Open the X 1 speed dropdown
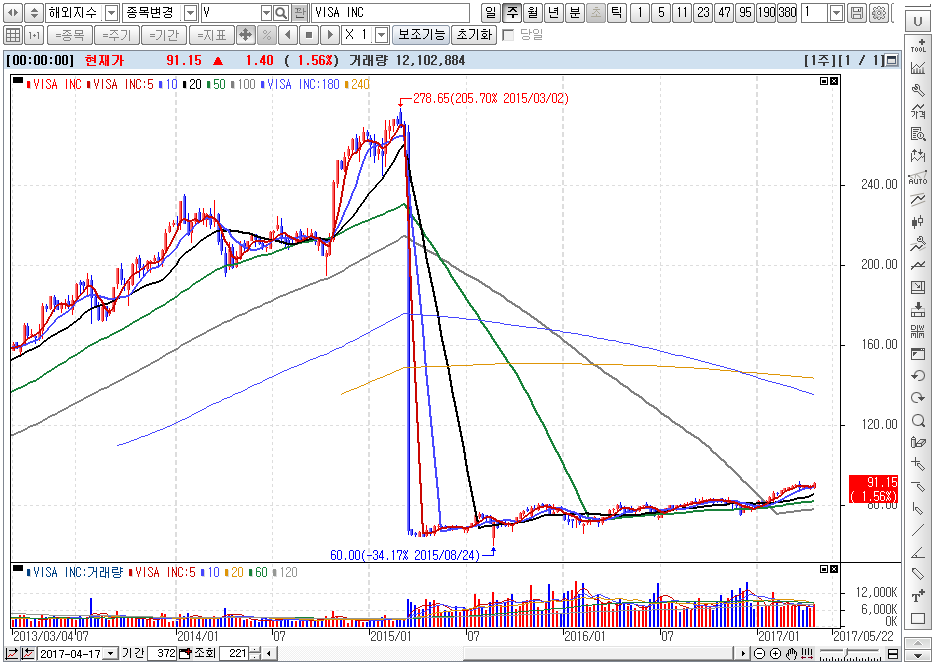The height and width of the screenshot is (663, 935). [x=382, y=35]
